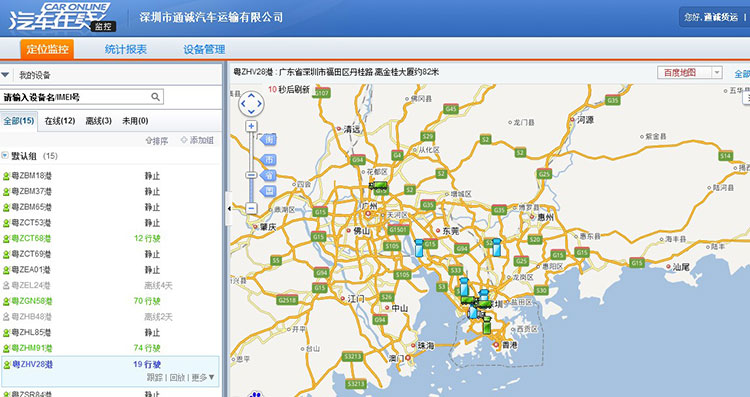Click the green truck marker near Guangzhou

(379, 186)
